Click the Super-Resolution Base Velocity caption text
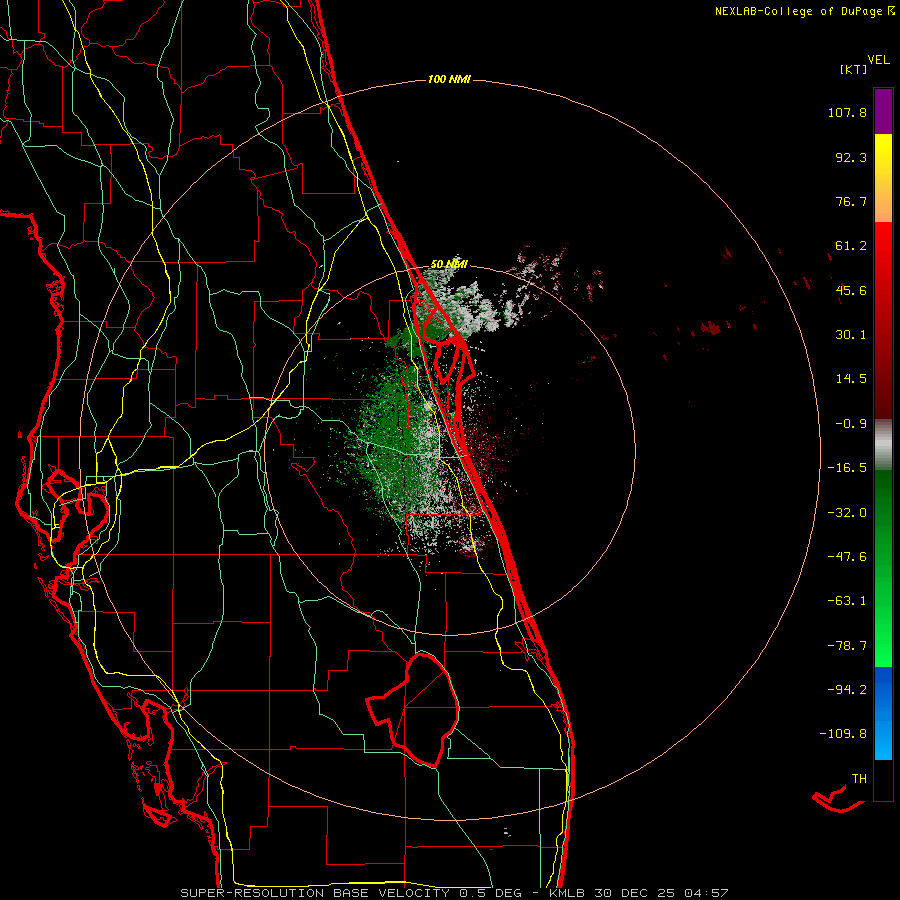 point(455,893)
